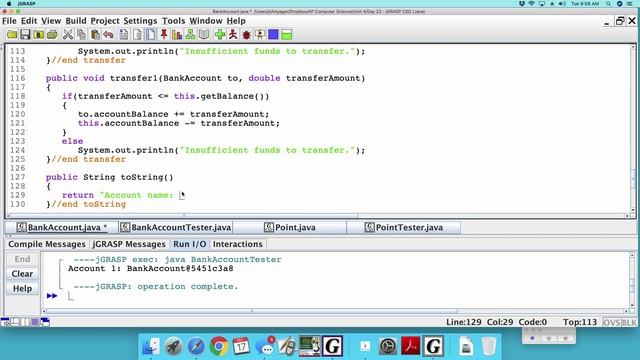Click the Clear button

pyautogui.click(x=22, y=274)
